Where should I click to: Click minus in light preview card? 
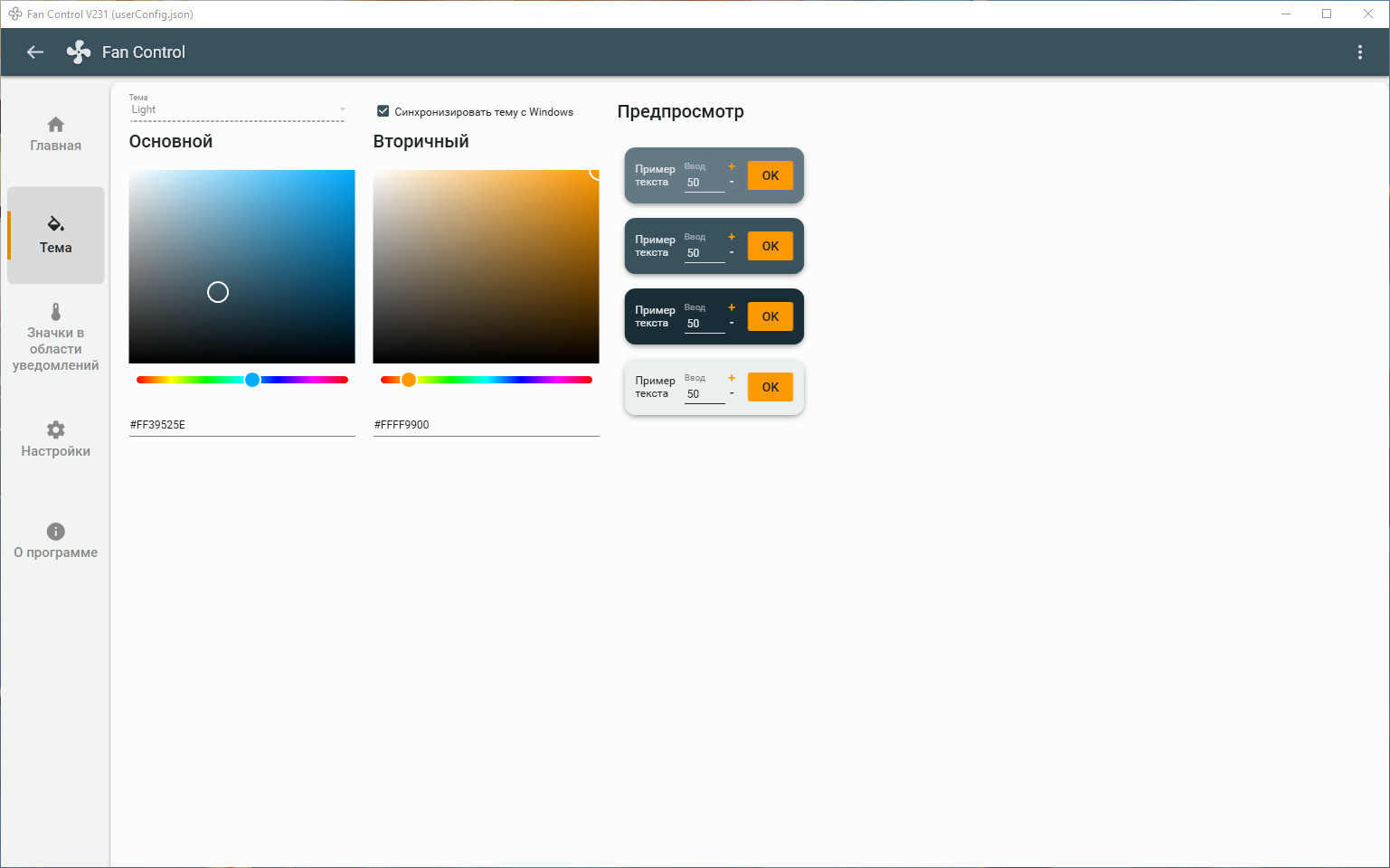coord(732,393)
